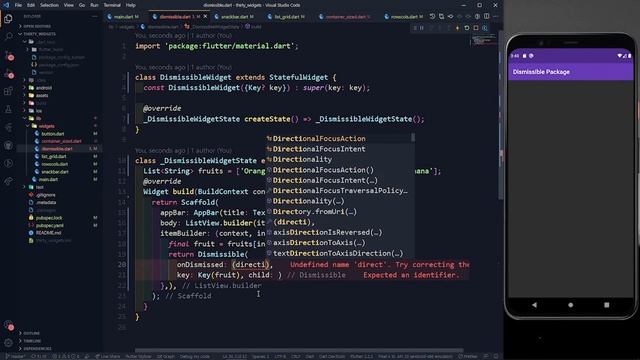Open button.dart in the file tree

(53, 133)
